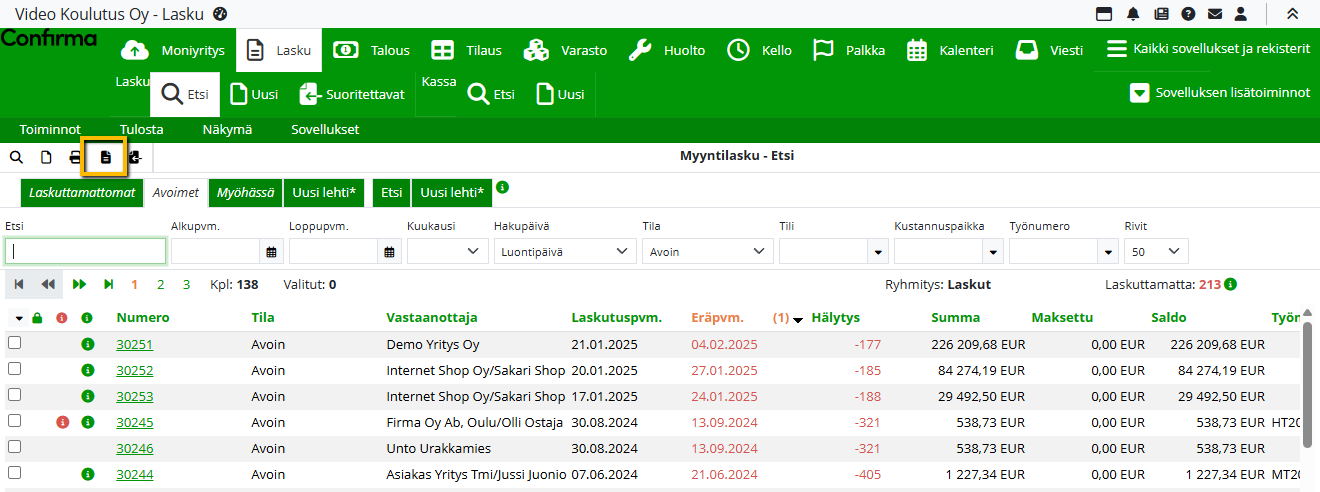Open the Alkupvm. calendar picker
Image resolution: width=1320 pixels, height=492 pixels.
(271, 252)
